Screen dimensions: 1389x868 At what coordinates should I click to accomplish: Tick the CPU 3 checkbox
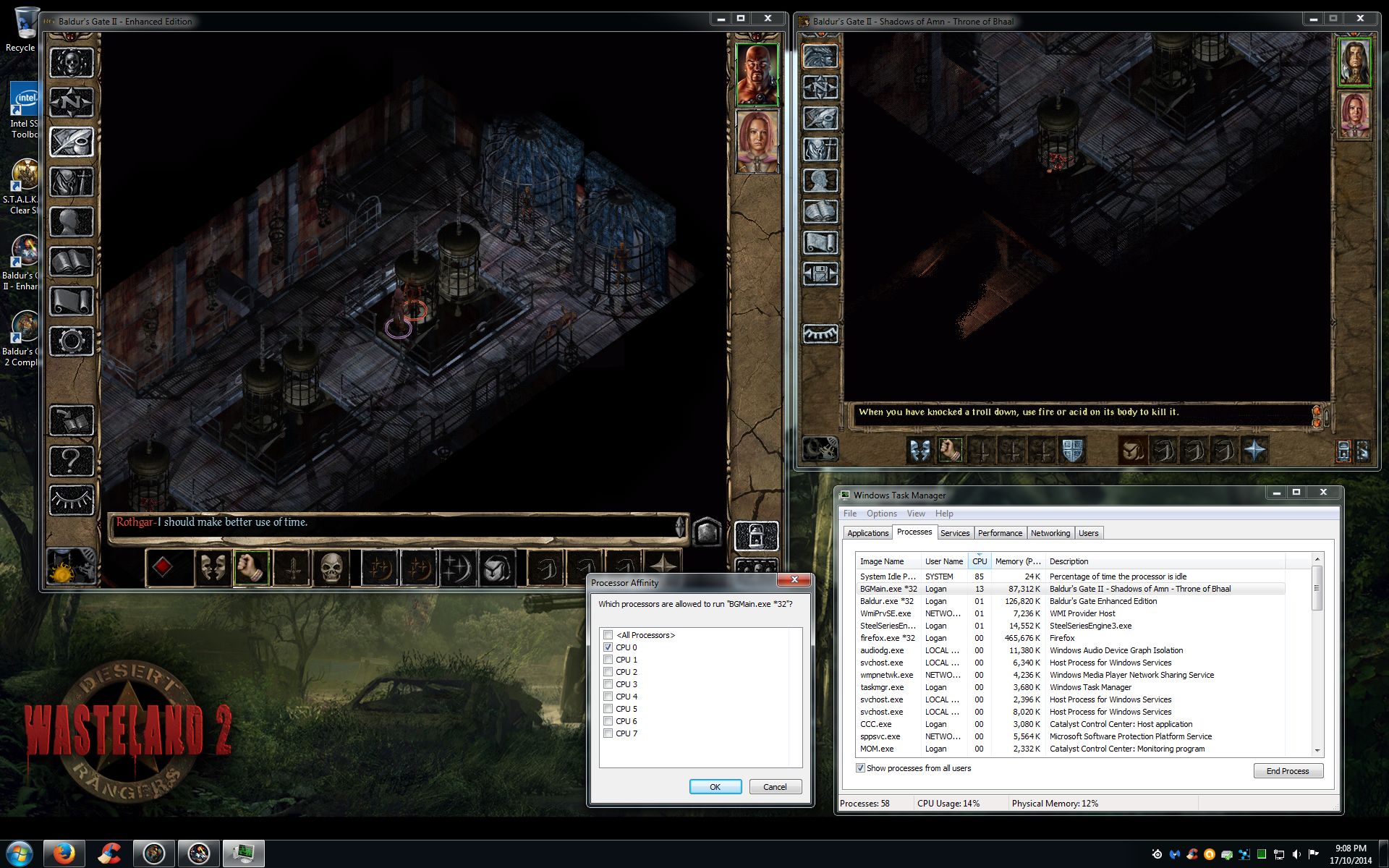(x=608, y=684)
